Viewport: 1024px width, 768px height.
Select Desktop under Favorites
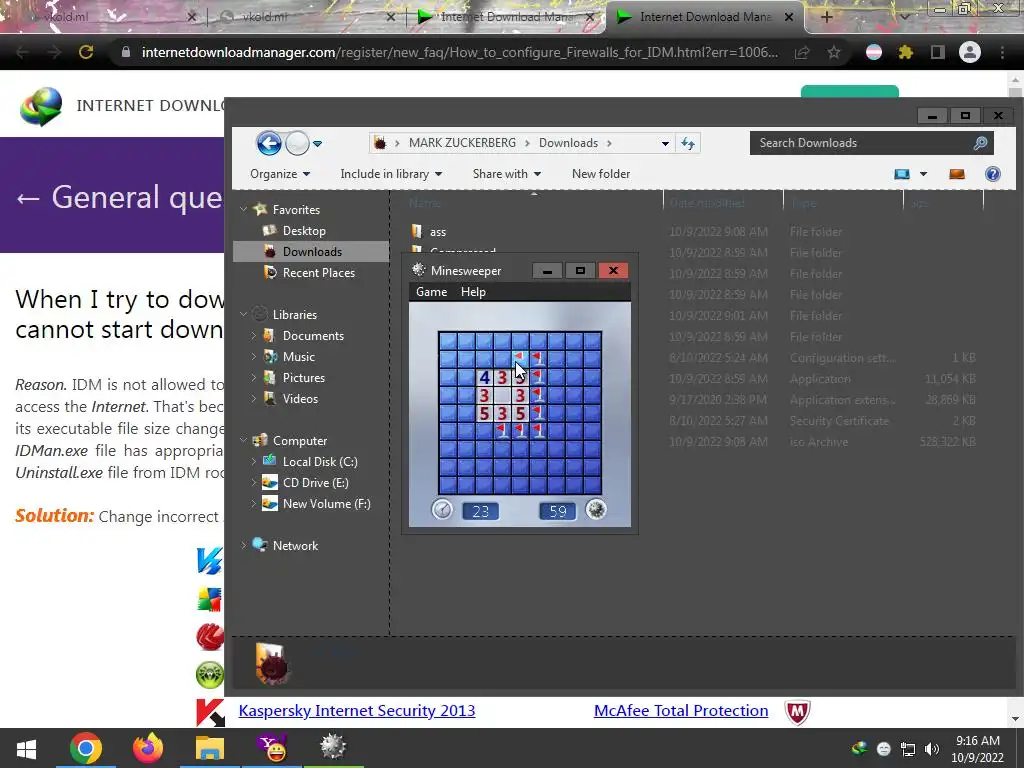(304, 231)
